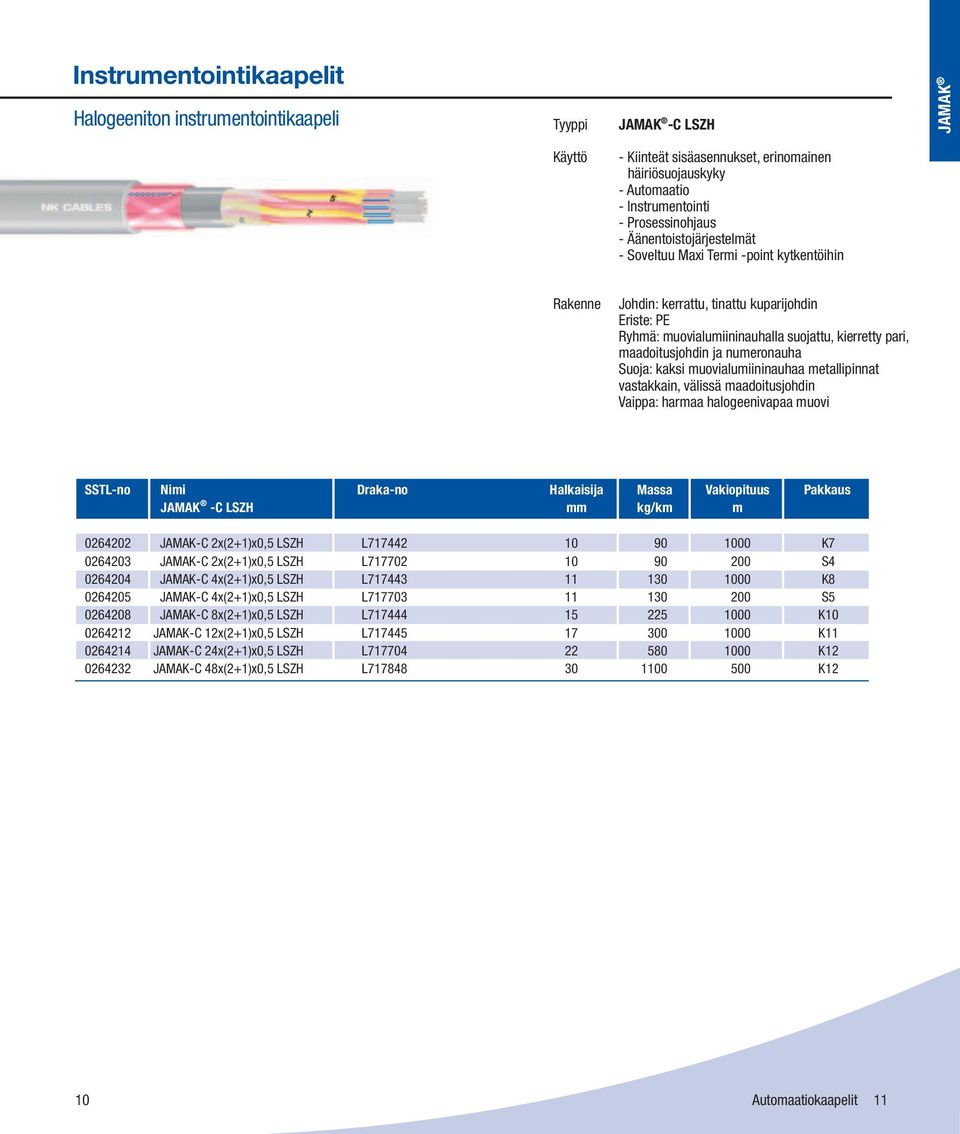Click the vertical JAMAK side tab

[x=944, y=81]
